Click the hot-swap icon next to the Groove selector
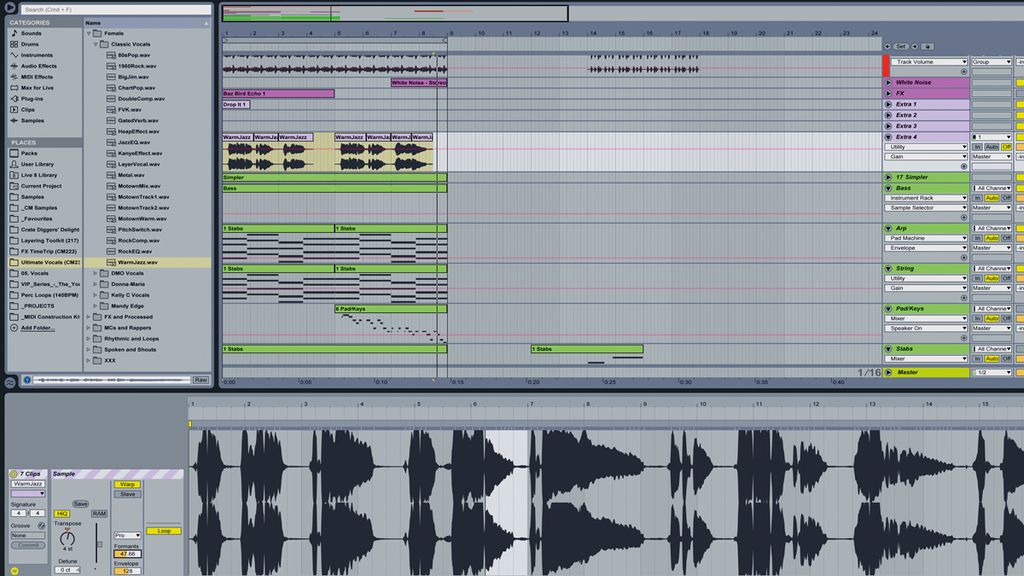Image resolution: width=1024 pixels, height=576 pixels. click(x=39, y=526)
